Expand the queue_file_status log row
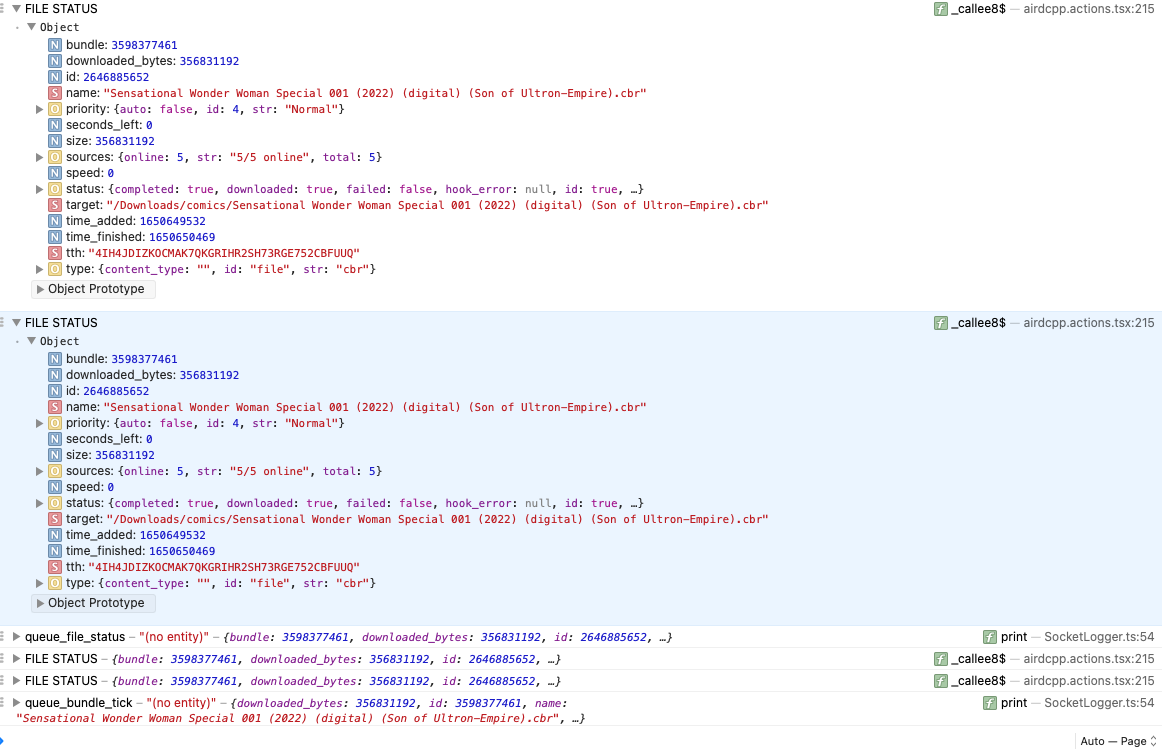The image size is (1162, 750). point(16,637)
